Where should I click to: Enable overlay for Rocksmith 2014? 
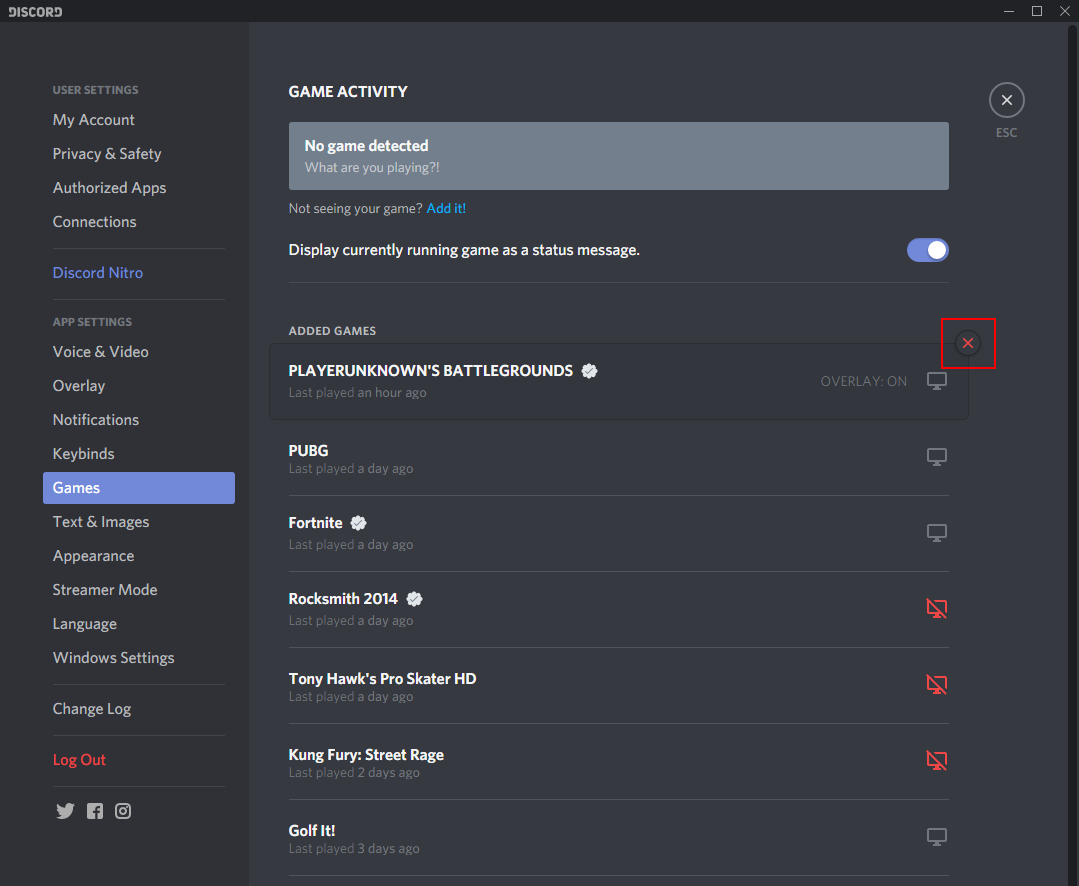coord(936,609)
